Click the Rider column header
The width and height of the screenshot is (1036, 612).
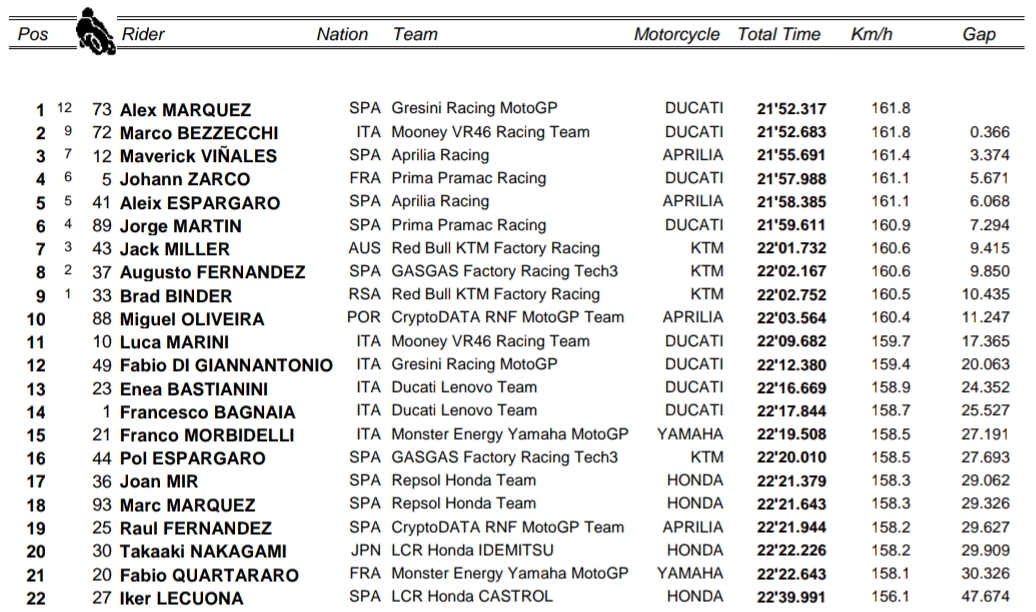click(x=142, y=35)
